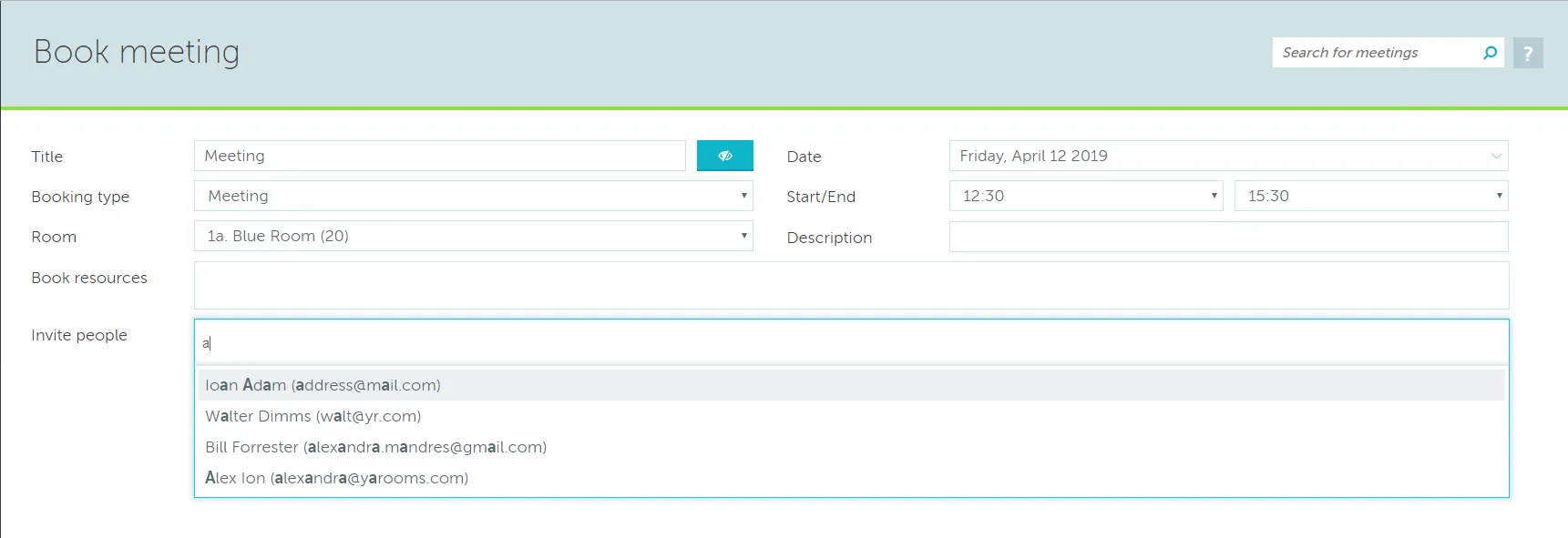
Task: Change the 12:30 start time dropdown
Action: pyautogui.click(x=1085, y=196)
